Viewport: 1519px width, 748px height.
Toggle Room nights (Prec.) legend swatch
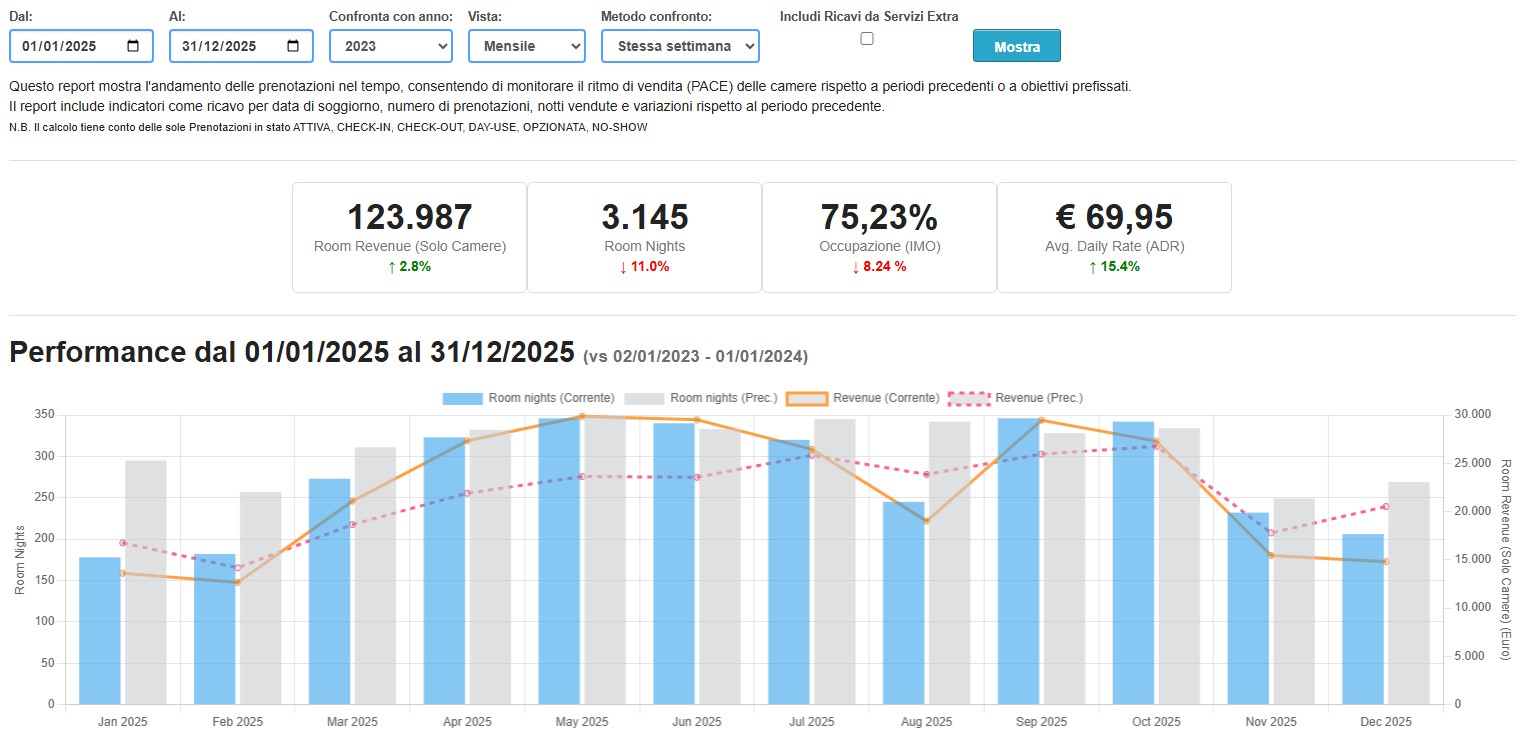click(x=644, y=398)
